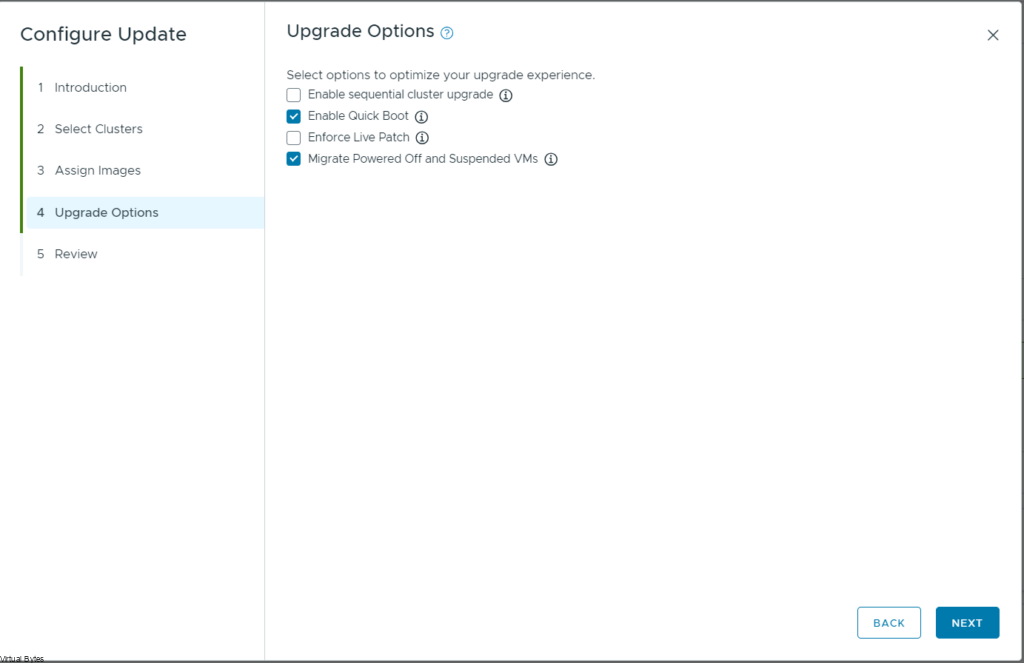The width and height of the screenshot is (1024, 663).
Task: Tick the Enforce Live Patch checkbox
Action: 294,137
